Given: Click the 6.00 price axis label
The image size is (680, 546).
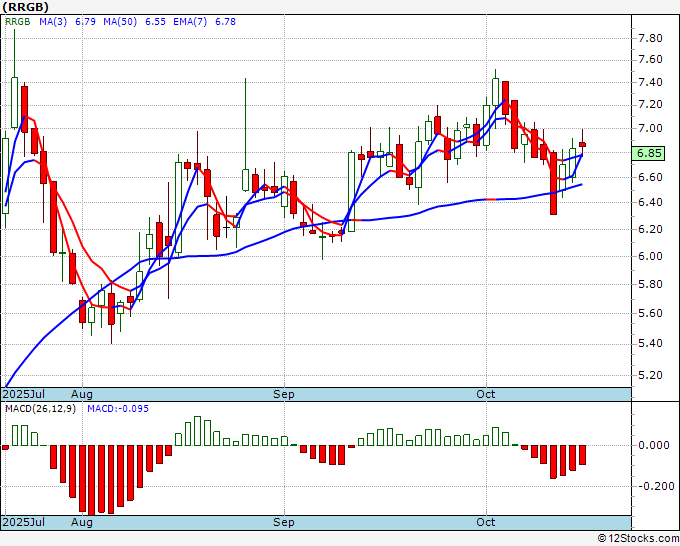Looking at the screenshot, I should pos(651,256).
